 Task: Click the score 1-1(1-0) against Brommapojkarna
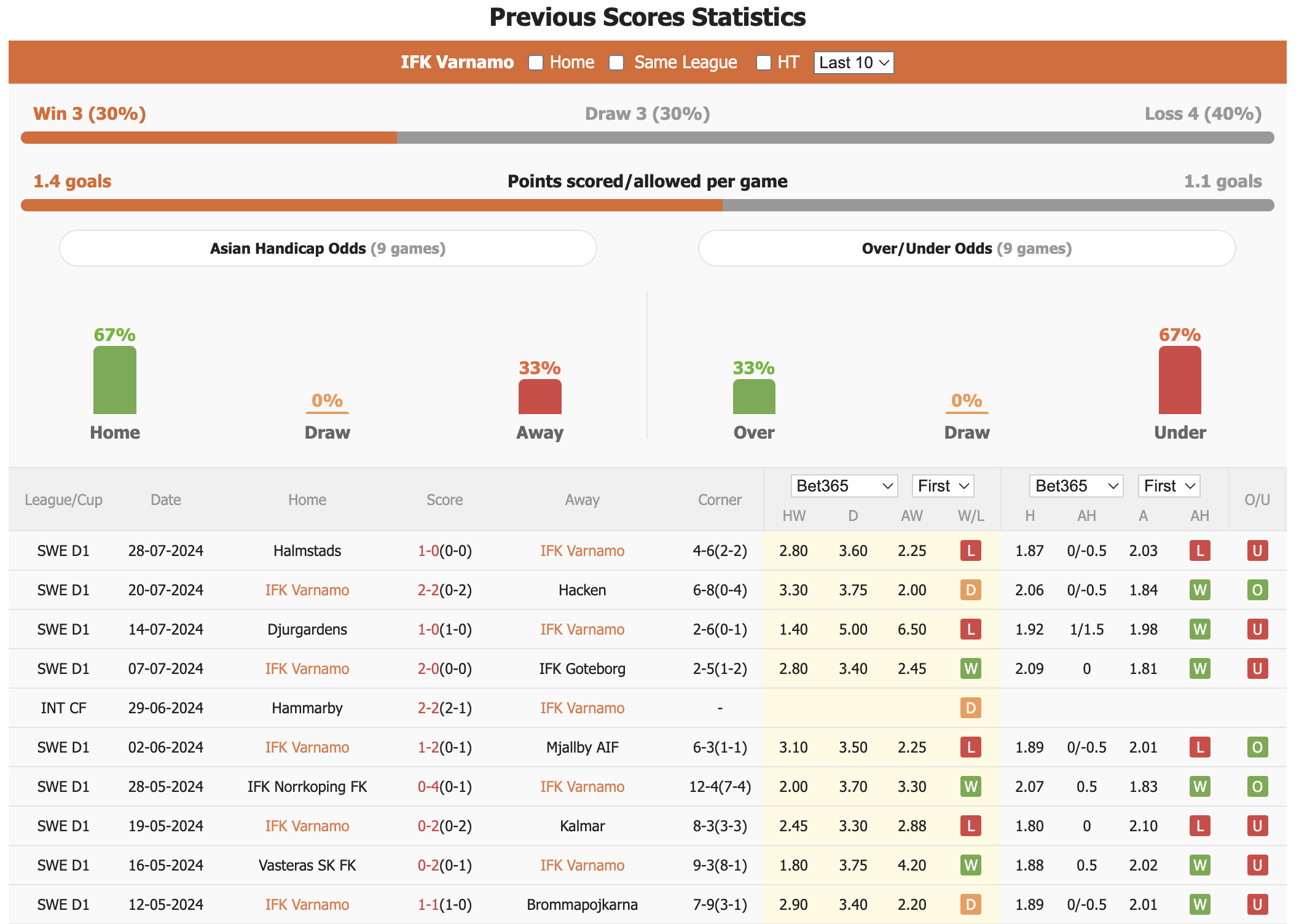point(445,904)
